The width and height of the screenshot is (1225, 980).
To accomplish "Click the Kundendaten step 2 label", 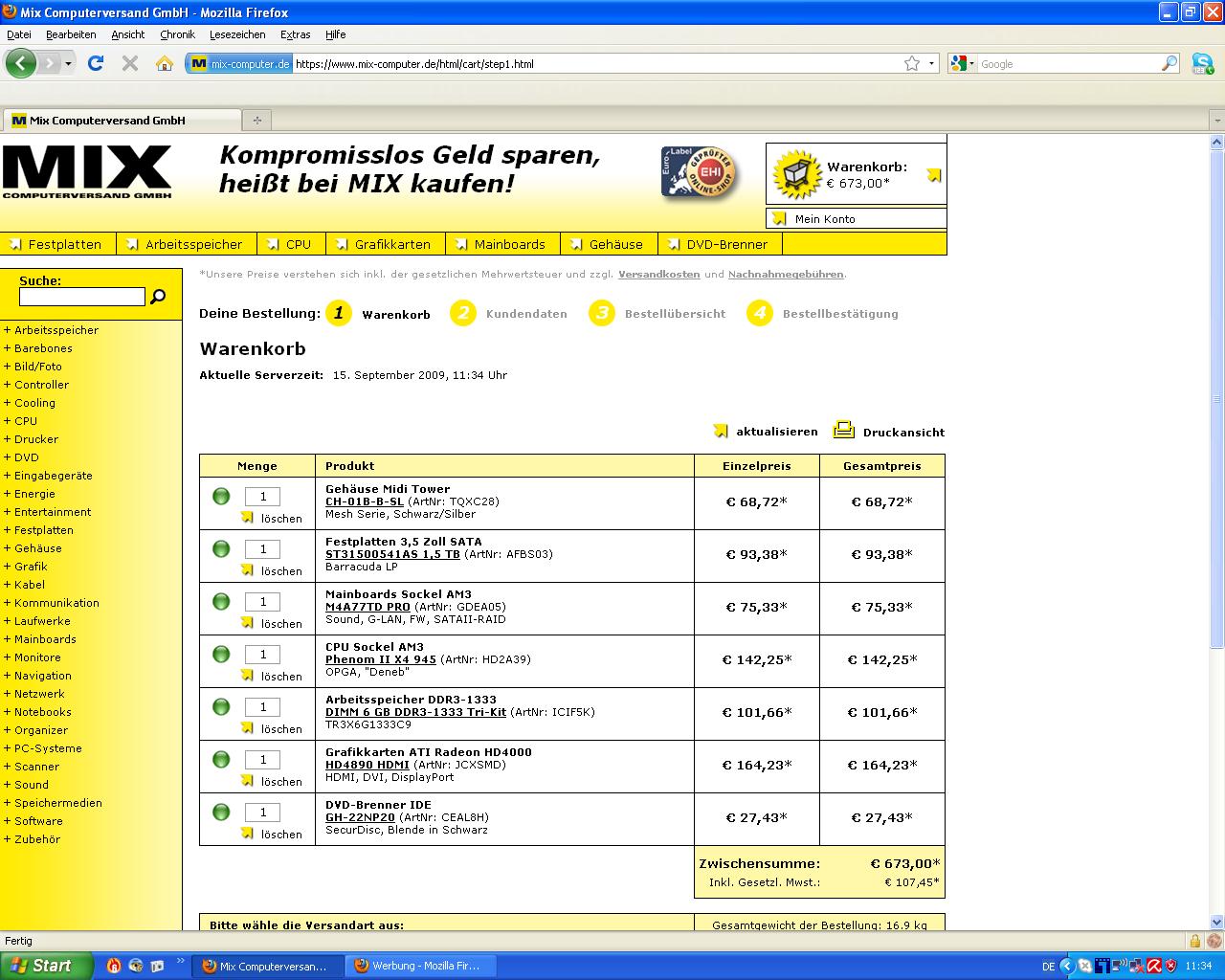I will pos(526,314).
